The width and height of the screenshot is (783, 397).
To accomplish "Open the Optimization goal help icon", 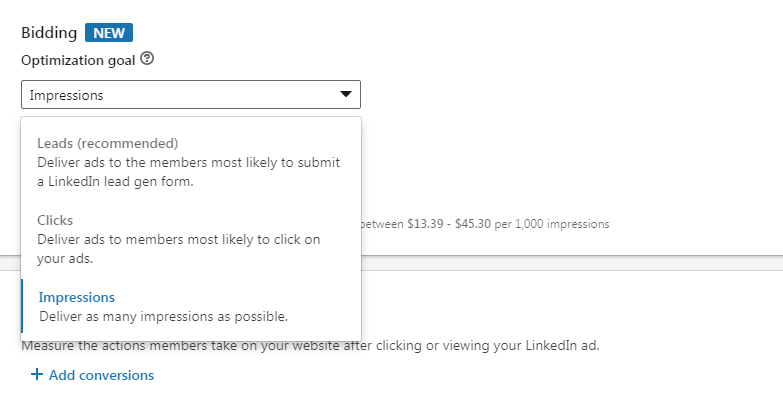I will pyautogui.click(x=147, y=59).
